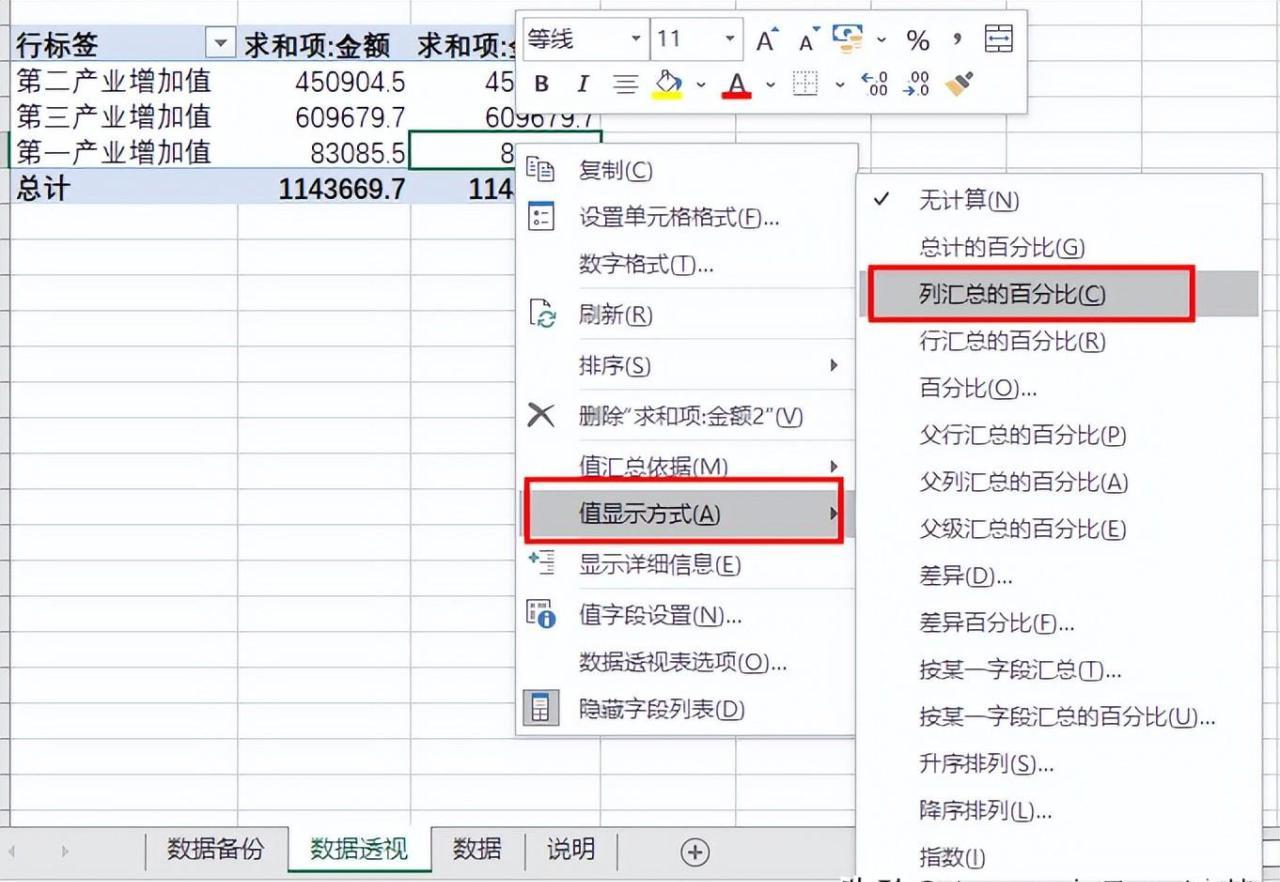1280x882 pixels.
Task: Click the center align icon
Action: 626,84
